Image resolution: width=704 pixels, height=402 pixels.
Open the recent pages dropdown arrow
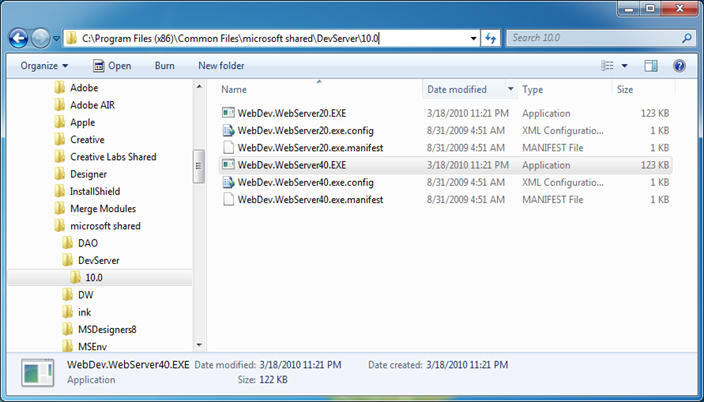tap(56, 39)
